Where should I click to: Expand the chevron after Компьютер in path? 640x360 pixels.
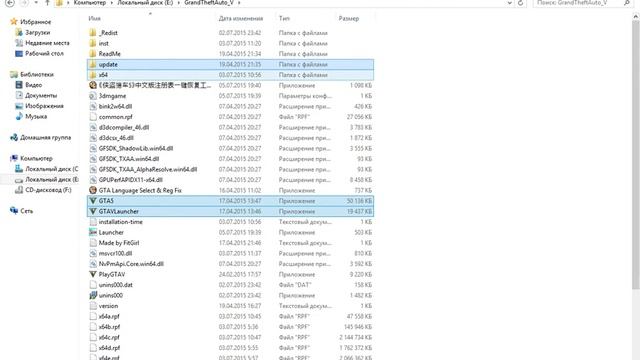coord(111,3)
